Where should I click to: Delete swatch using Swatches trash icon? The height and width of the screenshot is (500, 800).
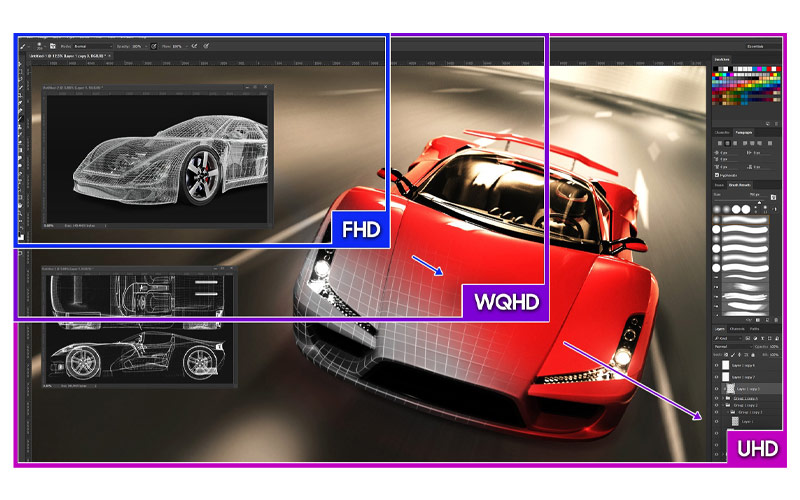[774, 121]
